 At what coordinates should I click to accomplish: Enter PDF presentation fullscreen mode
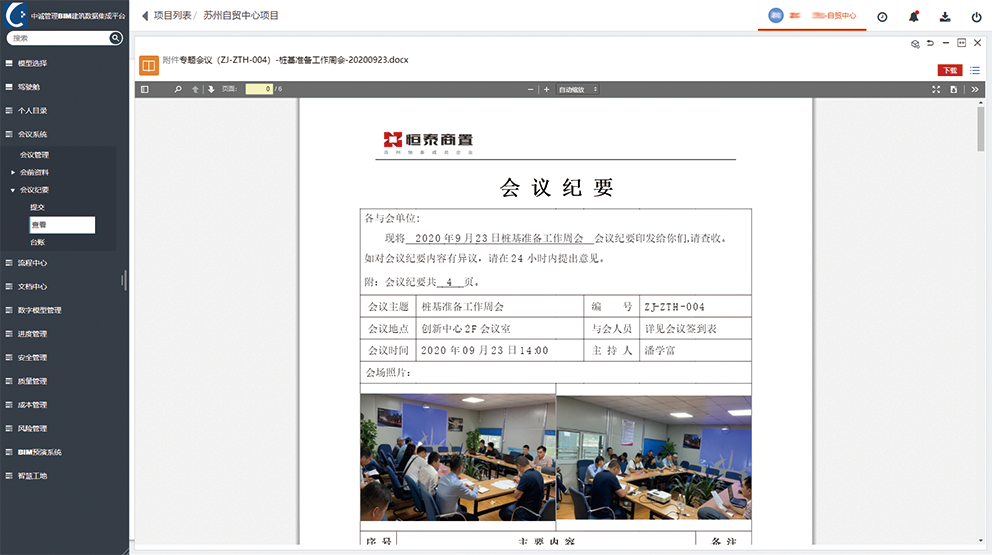click(x=936, y=89)
